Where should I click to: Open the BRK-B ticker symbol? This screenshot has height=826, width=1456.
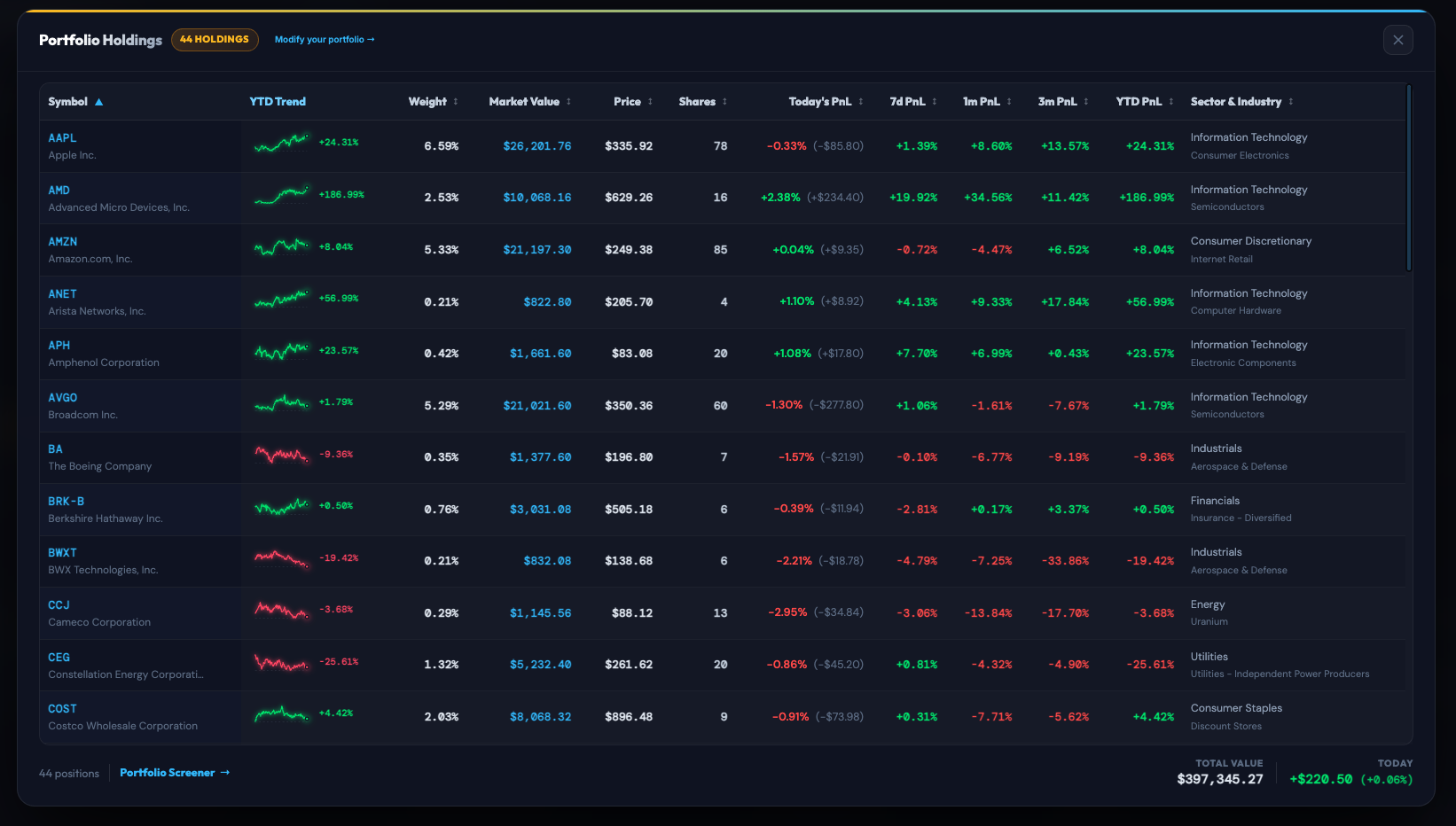point(67,502)
